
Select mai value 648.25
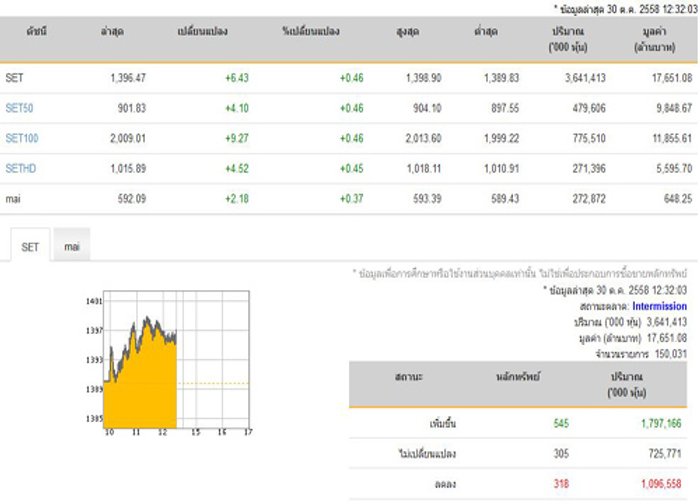[x=678, y=199]
